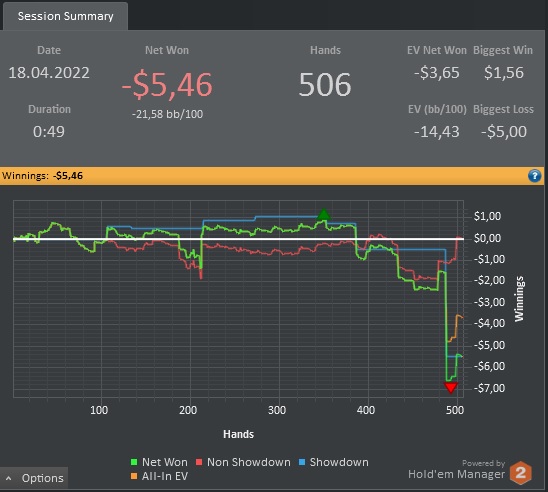Select the Biggest Win value $1,56
The width and height of the screenshot is (548, 492).
(504, 73)
